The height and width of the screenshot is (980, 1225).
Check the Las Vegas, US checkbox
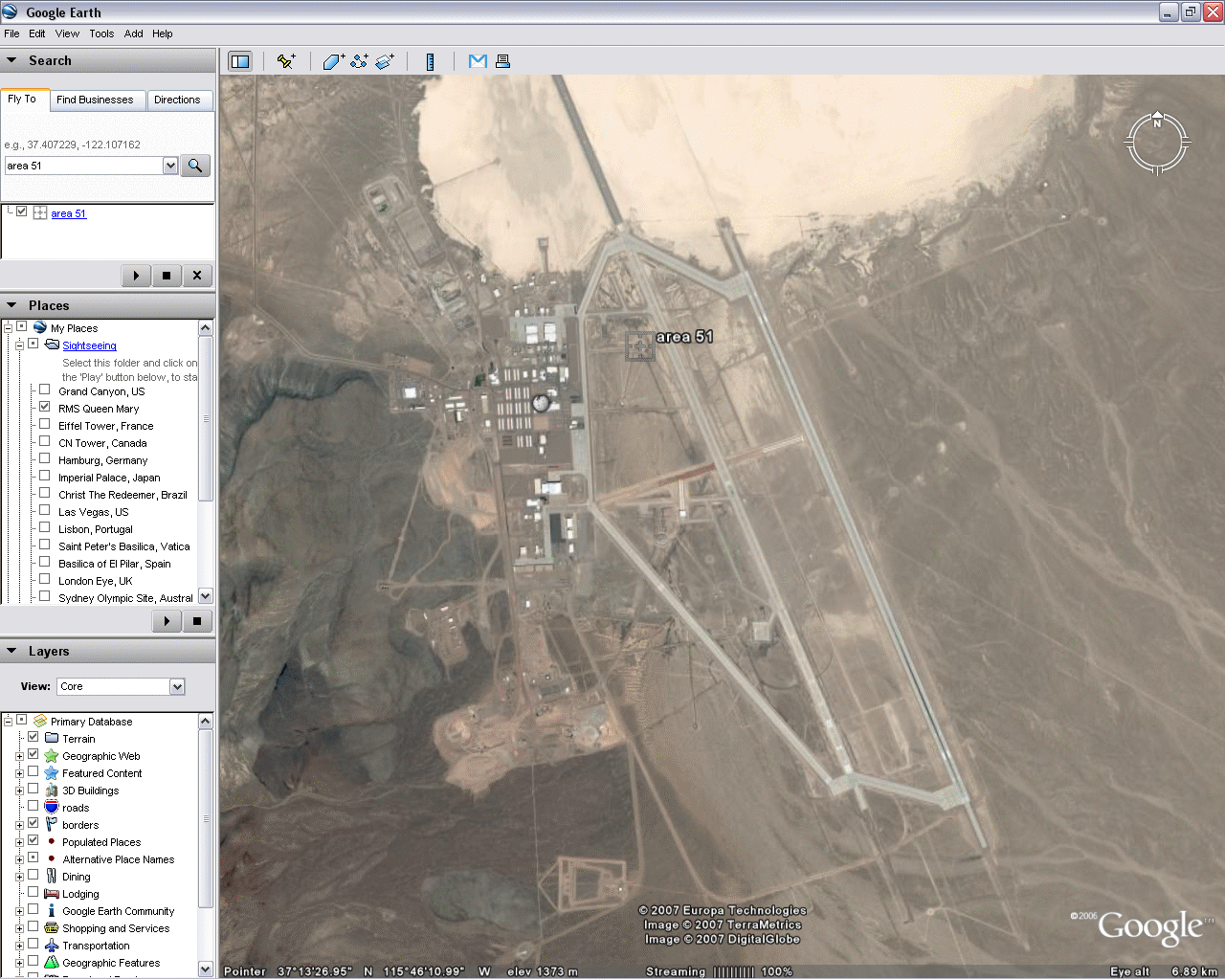tap(45, 511)
